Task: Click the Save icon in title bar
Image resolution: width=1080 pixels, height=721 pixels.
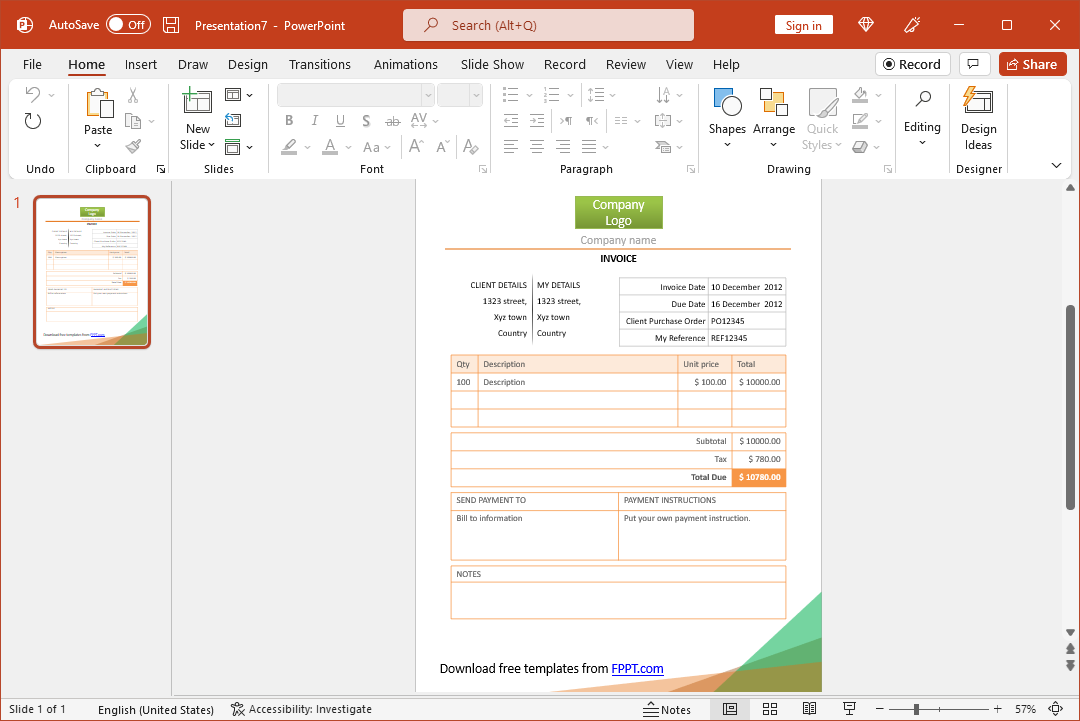Action: tap(171, 25)
